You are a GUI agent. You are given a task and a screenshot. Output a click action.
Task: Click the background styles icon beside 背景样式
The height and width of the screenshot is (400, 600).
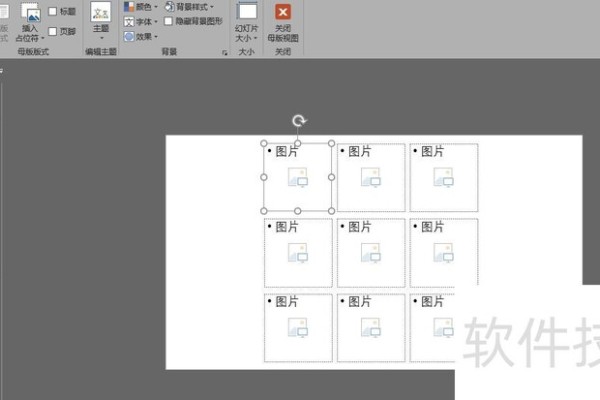pyautogui.click(x=169, y=7)
